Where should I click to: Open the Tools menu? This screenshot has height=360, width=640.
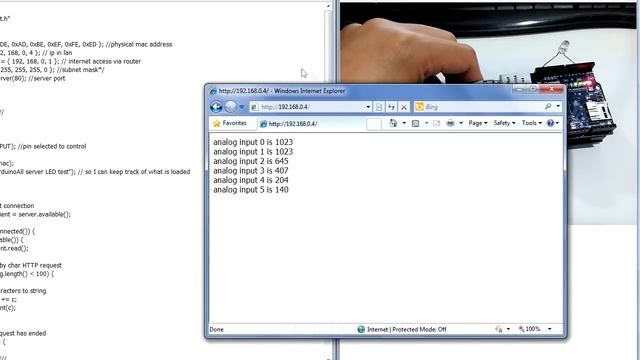(x=531, y=123)
